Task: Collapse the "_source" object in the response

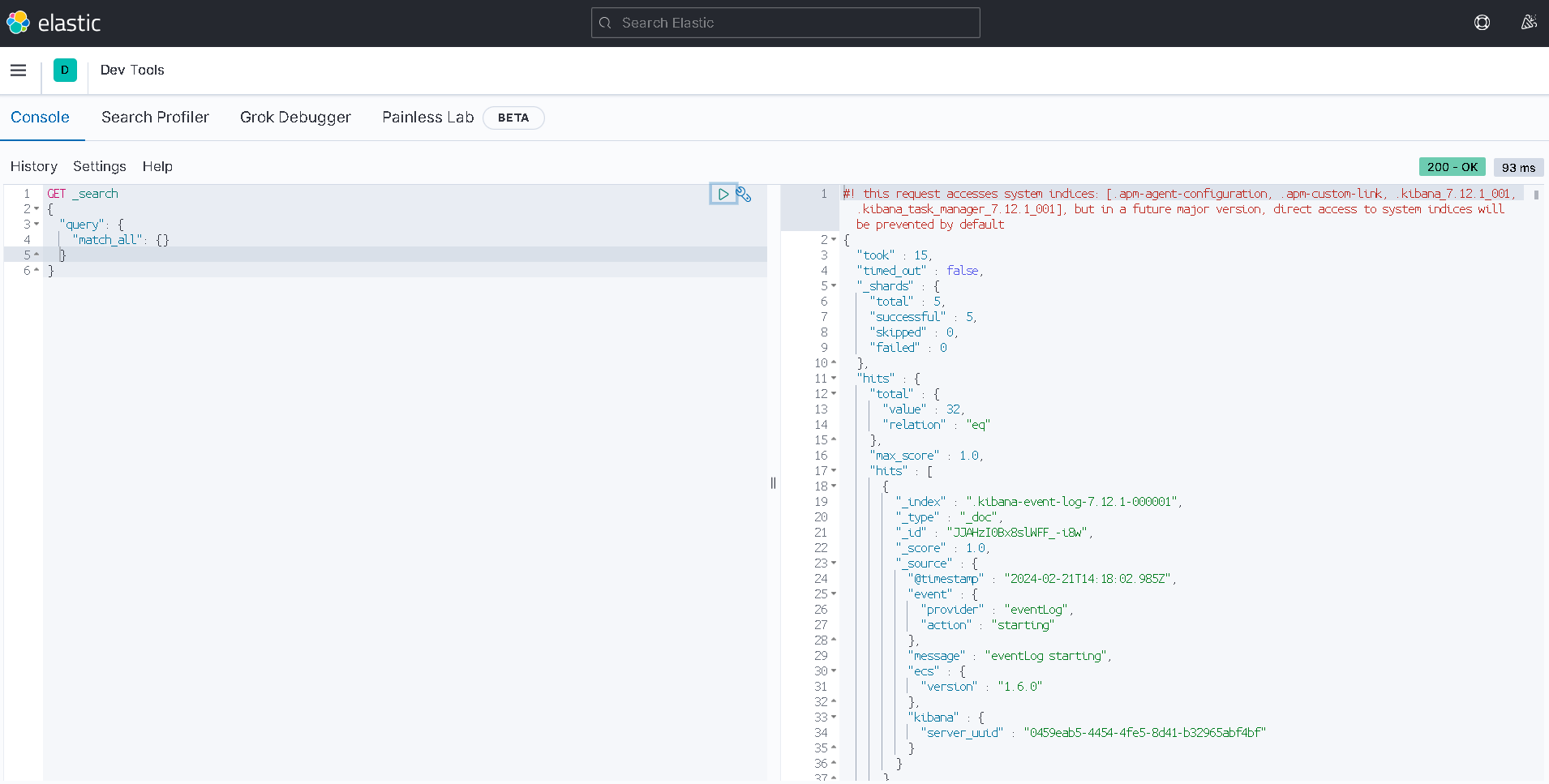Action: point(834,563)
